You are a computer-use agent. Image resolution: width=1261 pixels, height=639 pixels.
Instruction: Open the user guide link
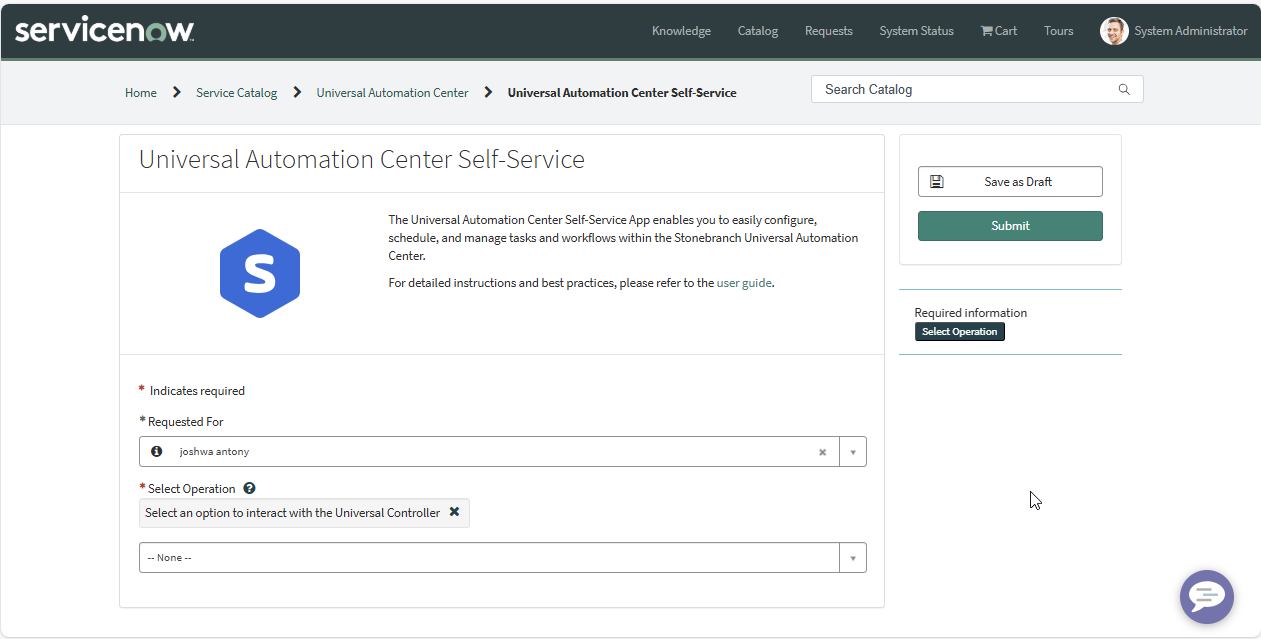coord(744,283)
